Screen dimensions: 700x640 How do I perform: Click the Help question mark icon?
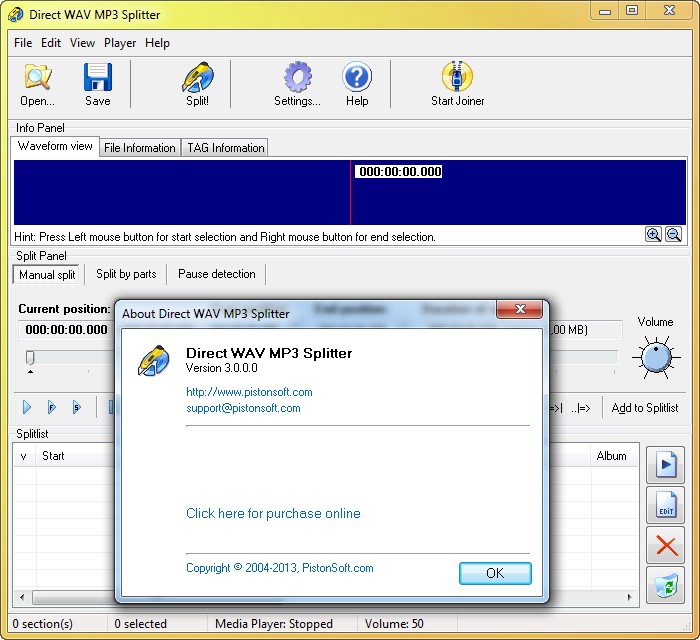(x=357, y=84)
